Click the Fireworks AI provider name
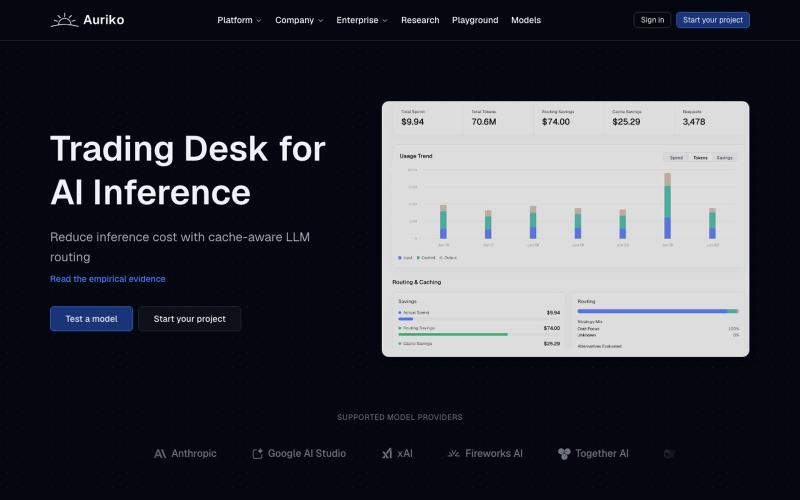This screenshot has height=500, width=800. click(494, 454)
